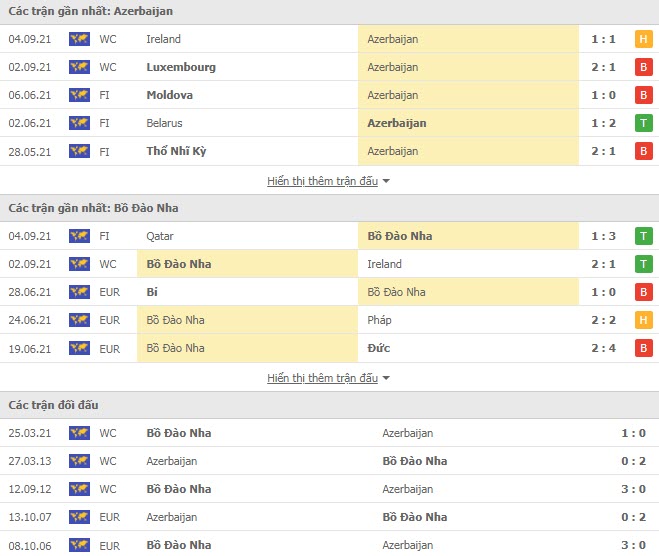Open the Luxembourg team link
Viewport: 659px width, 556px height.
click(x=181, y=67)
